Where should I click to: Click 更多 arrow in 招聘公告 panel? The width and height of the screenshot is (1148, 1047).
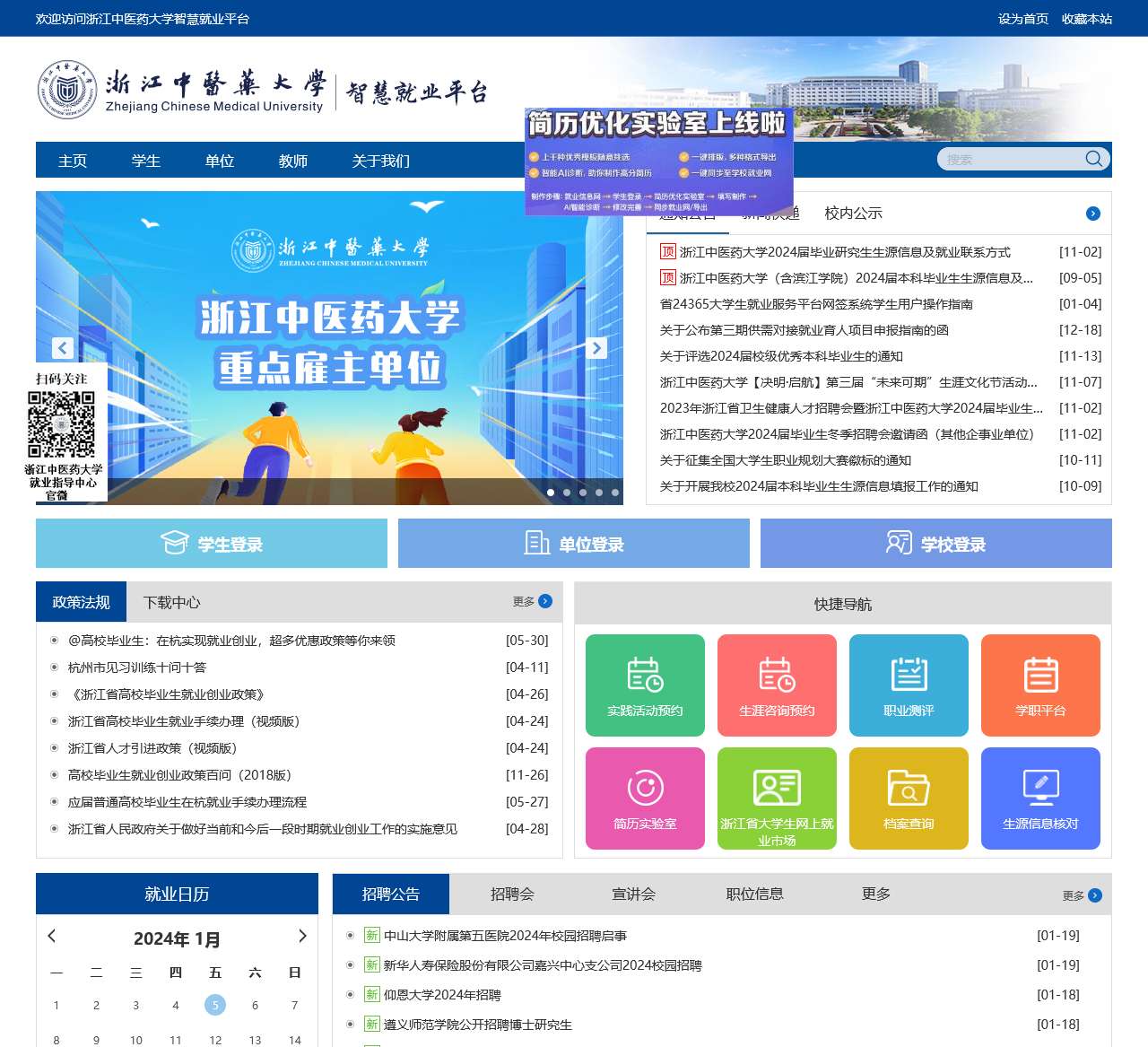click(x=1094, y=895)
